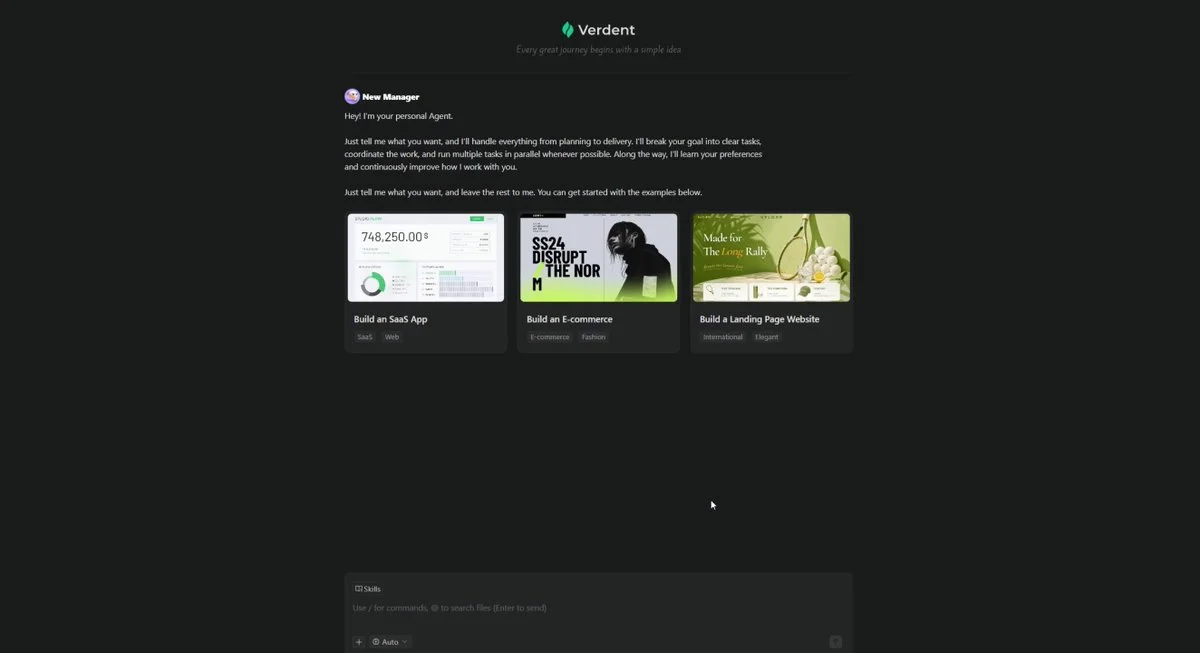The image size is (1200, 653).
Task: Open the Build an SaaS App thumbnail
Action: [x=426, y=257]
